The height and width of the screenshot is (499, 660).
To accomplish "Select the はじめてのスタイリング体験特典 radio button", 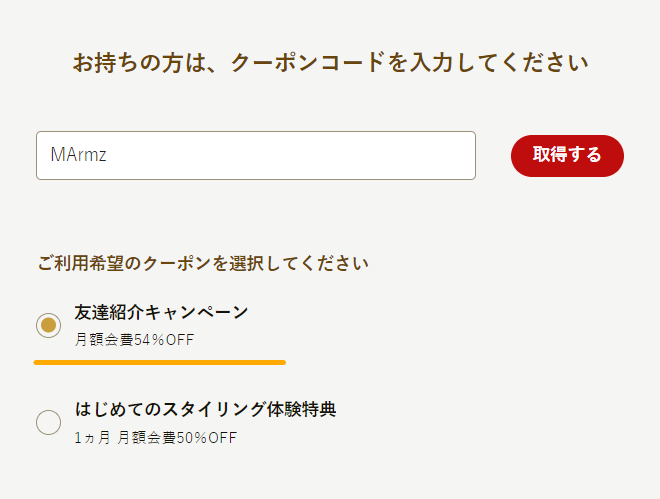I will 48,422.
